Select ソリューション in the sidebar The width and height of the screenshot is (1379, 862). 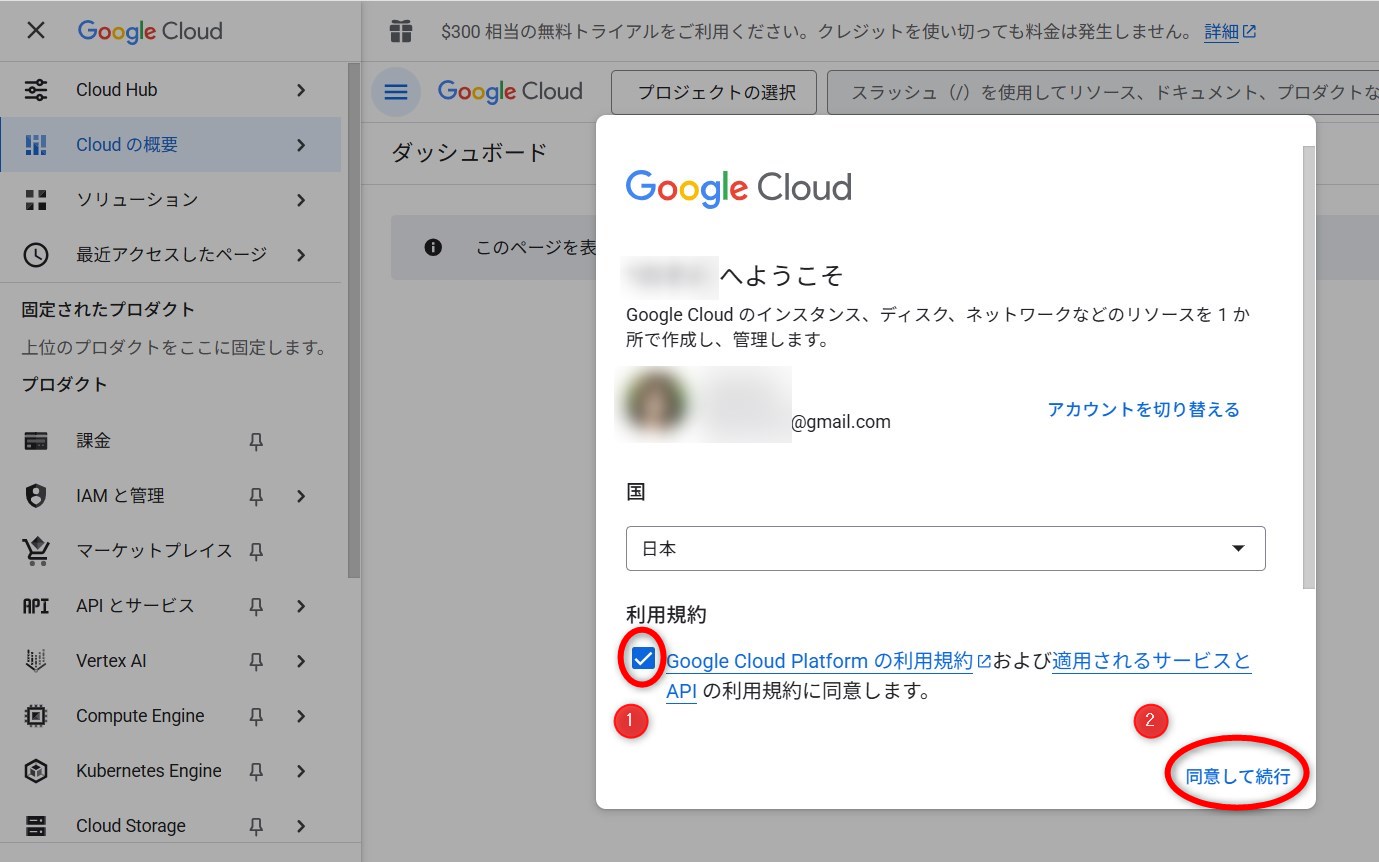pos(137,200)
